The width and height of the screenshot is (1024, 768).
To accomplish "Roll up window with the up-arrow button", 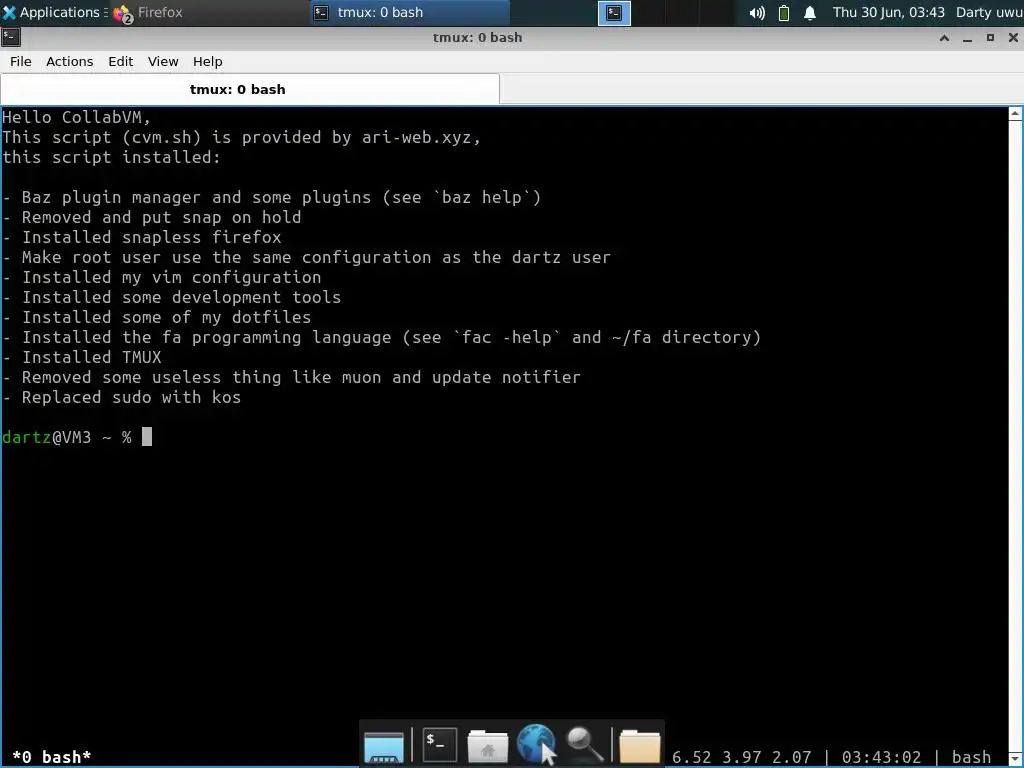I will click(x=944, y=38).
